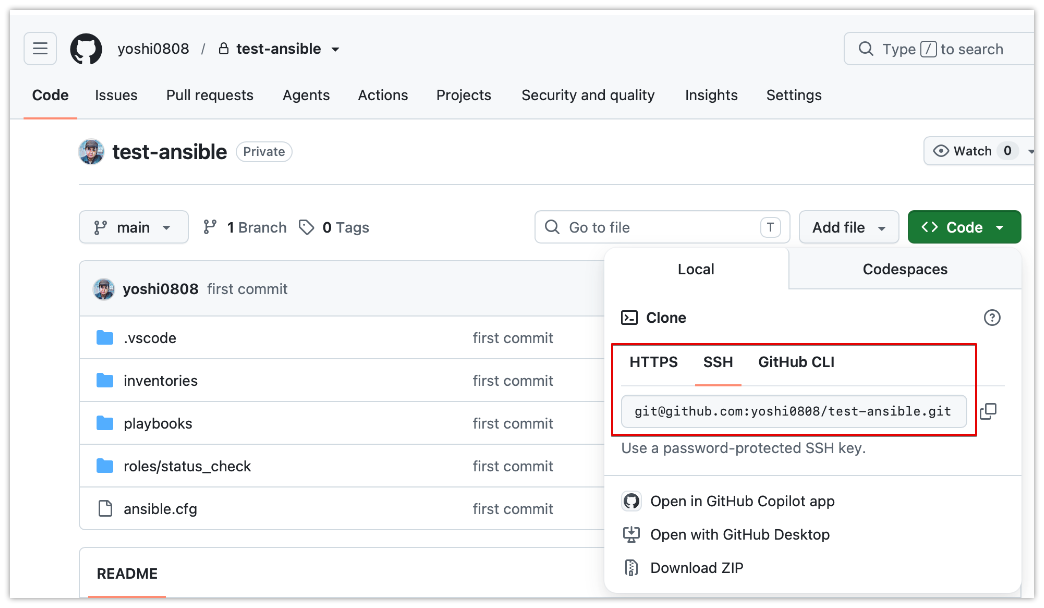Open the playbooks folder

point(158,424)
